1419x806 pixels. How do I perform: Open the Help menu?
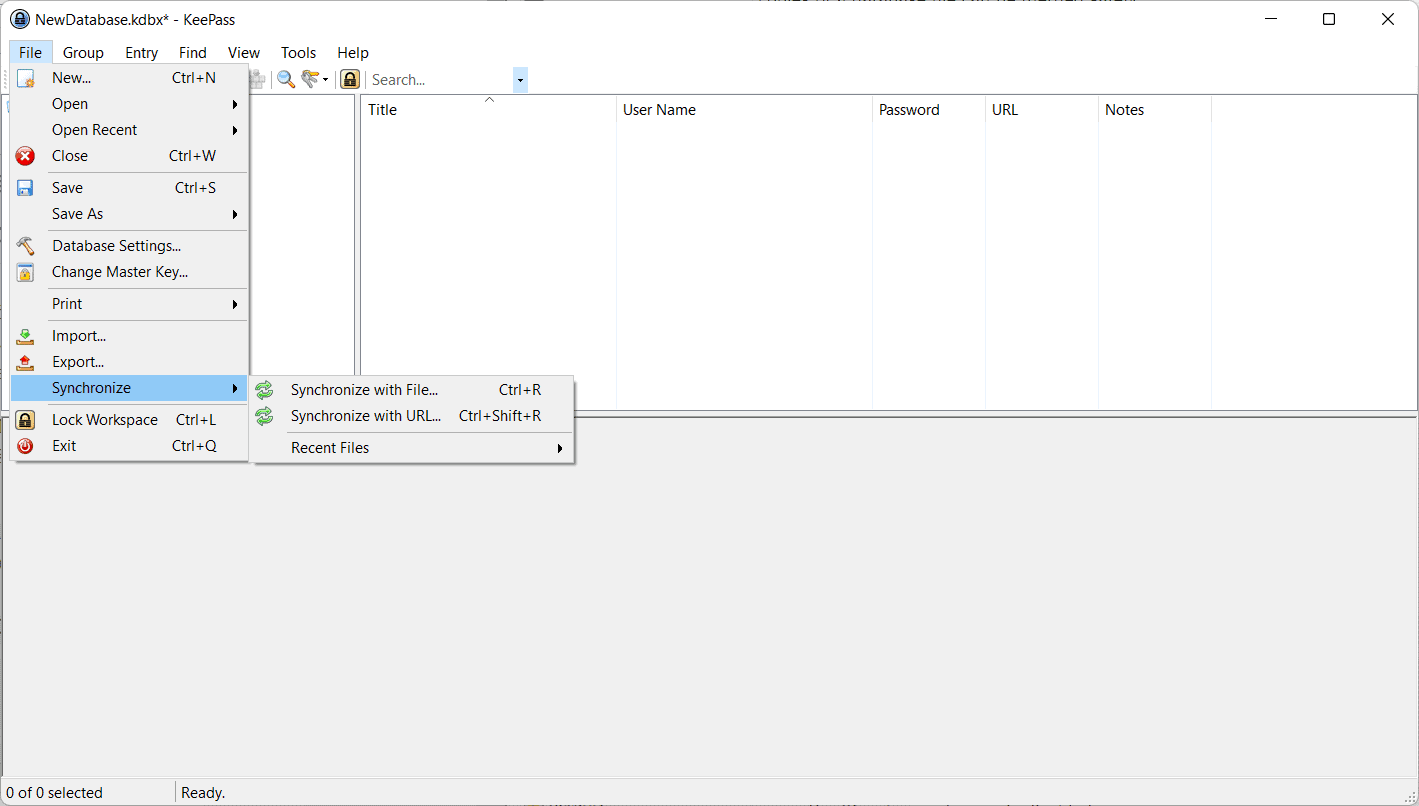click(x=353, y=53)
